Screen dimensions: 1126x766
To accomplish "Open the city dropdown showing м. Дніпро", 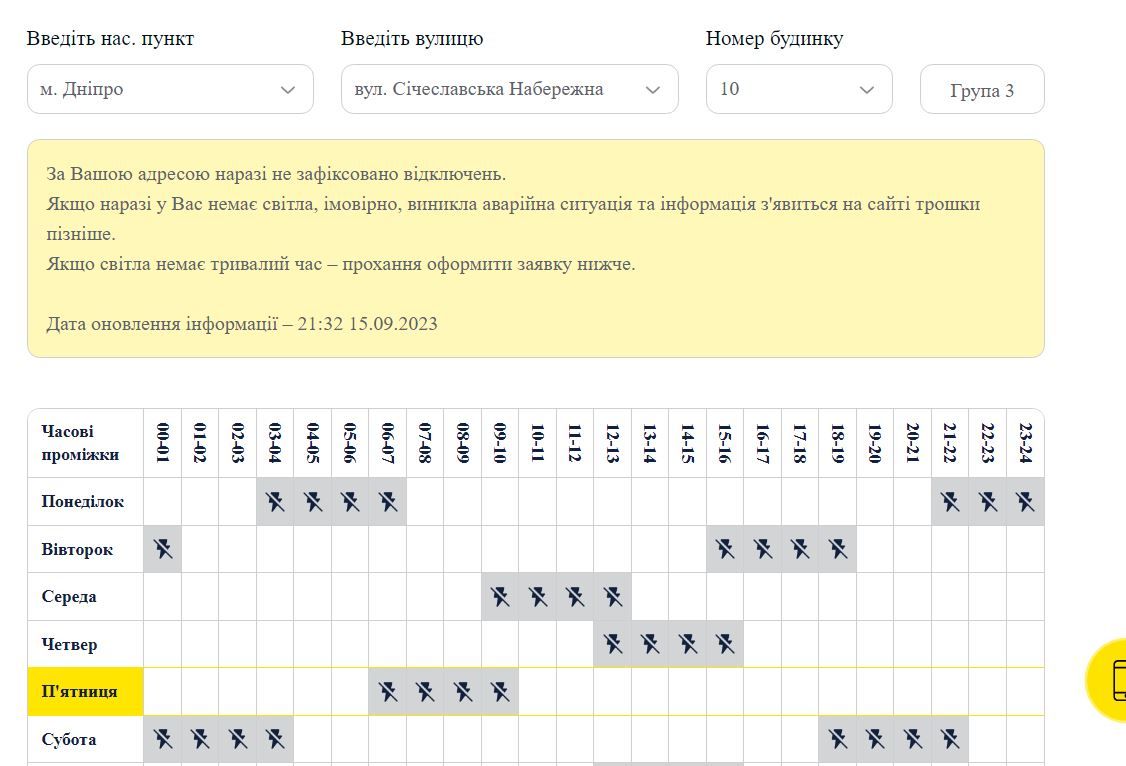I will [x=170, y=89].
